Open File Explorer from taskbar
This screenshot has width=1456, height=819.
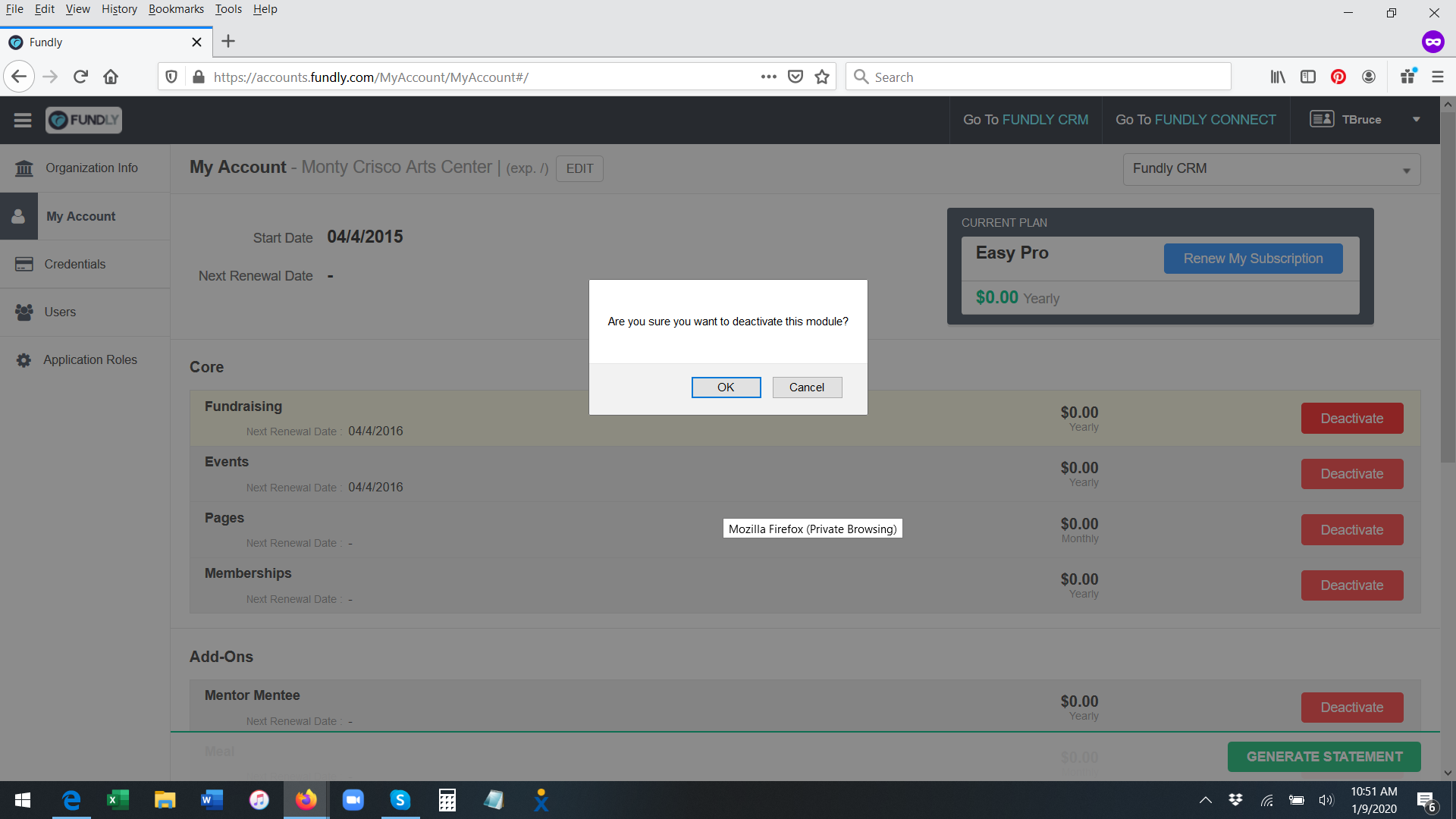pyautogui.click(x=165, y=800)
